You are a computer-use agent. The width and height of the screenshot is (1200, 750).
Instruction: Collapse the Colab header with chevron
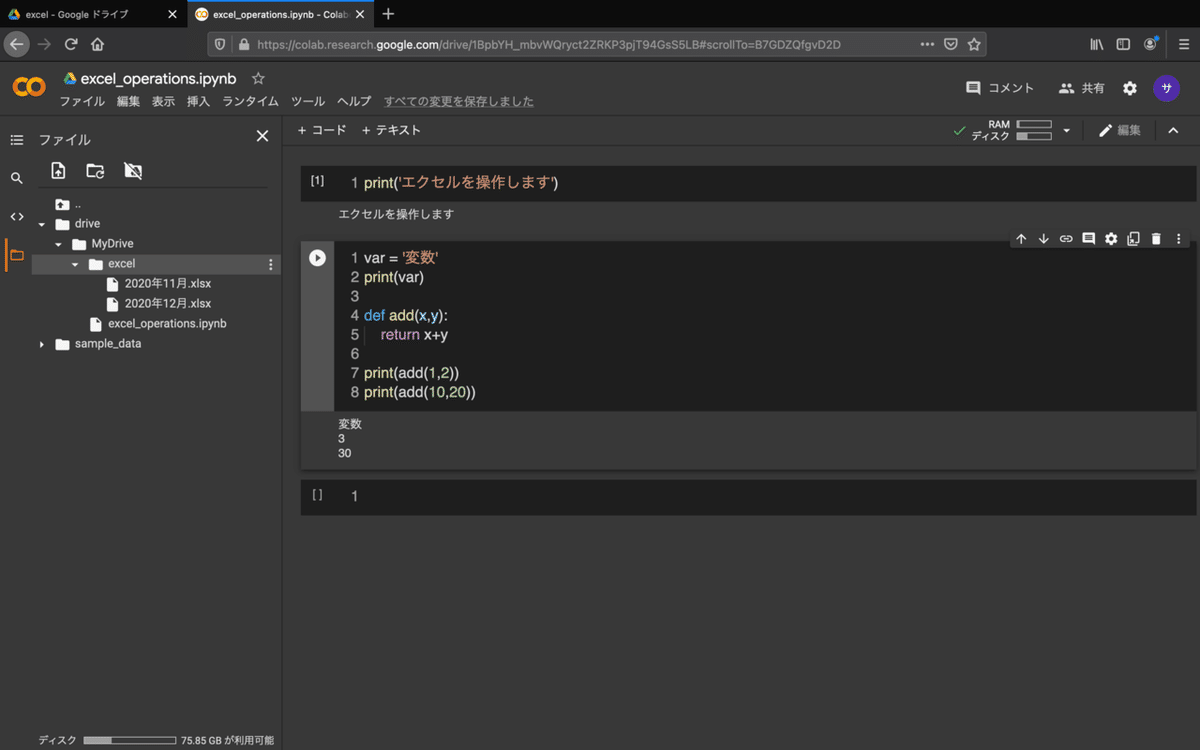(x=1174, y=131)
